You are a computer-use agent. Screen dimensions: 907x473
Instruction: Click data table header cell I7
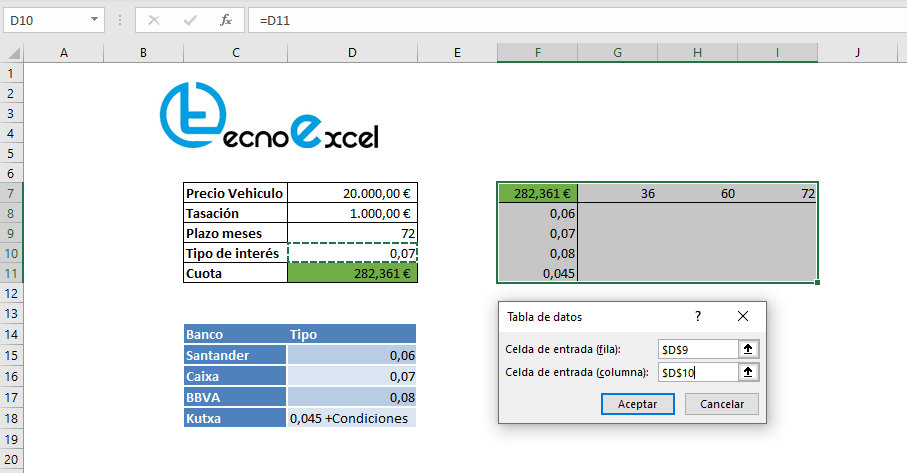pos(777,193)
